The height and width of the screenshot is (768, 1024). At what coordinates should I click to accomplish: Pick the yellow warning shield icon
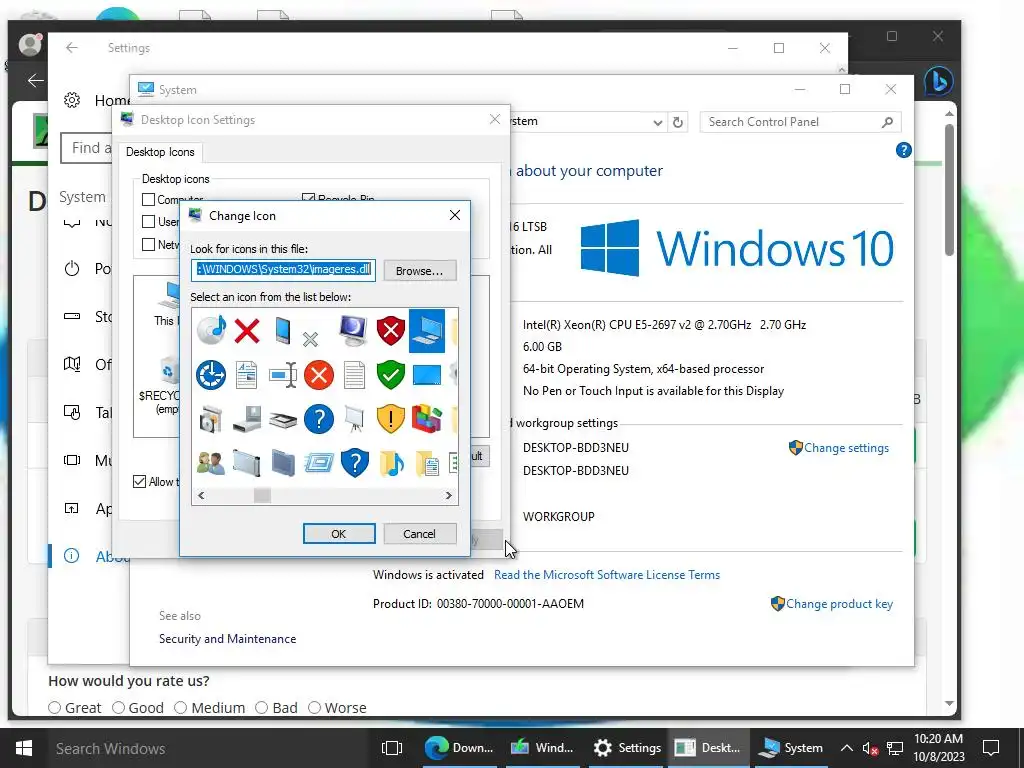point(391,419)
